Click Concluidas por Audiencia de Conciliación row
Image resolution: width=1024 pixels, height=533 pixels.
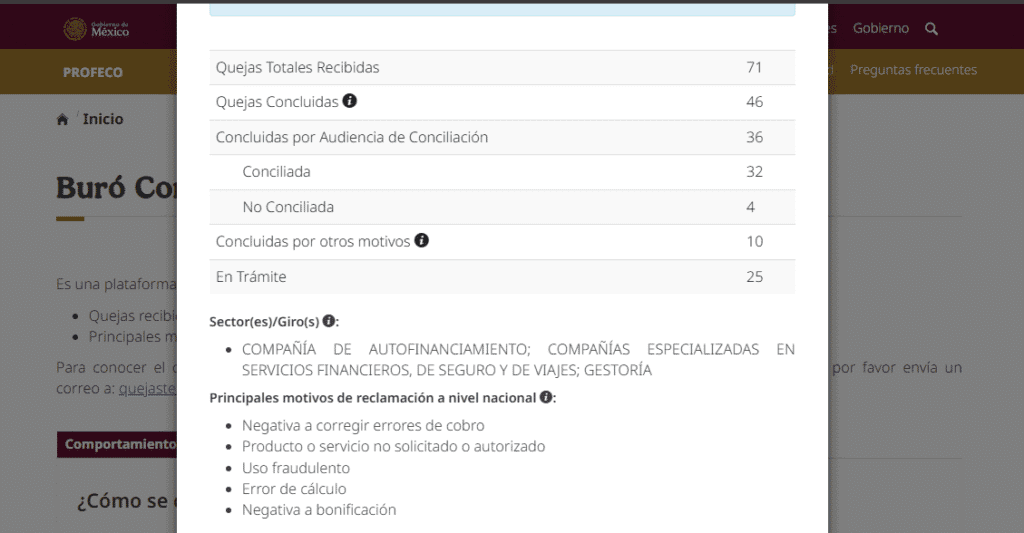click(x=502, y=137)
